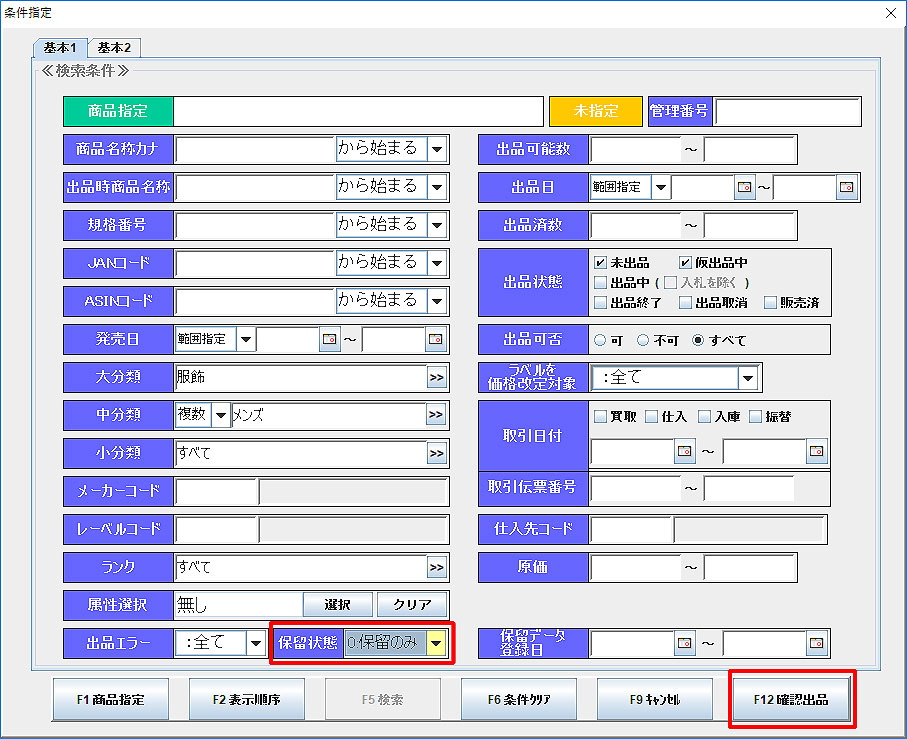Open calendar for 保留データ登録日 end date

click(817, 642)
